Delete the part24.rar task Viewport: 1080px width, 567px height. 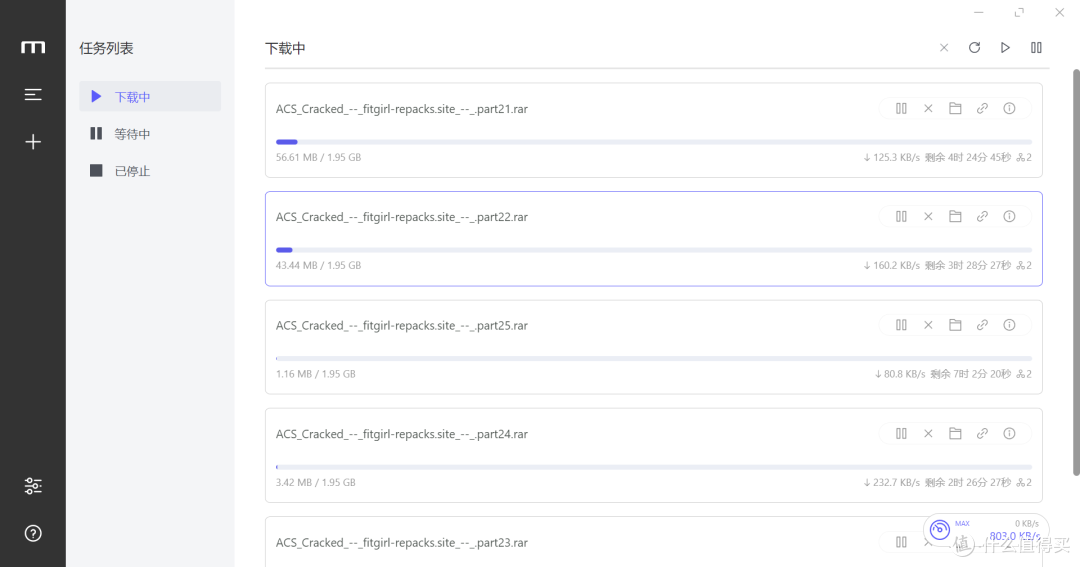click(x=928, y=433)
